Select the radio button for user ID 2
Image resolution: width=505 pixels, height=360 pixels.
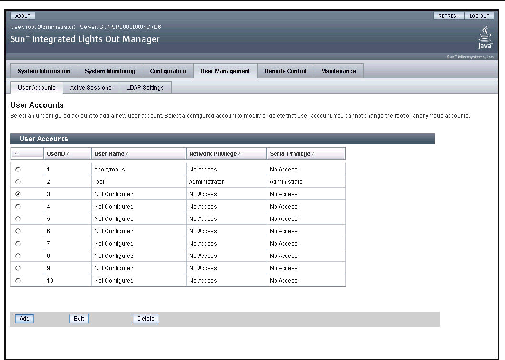[18, 182]
